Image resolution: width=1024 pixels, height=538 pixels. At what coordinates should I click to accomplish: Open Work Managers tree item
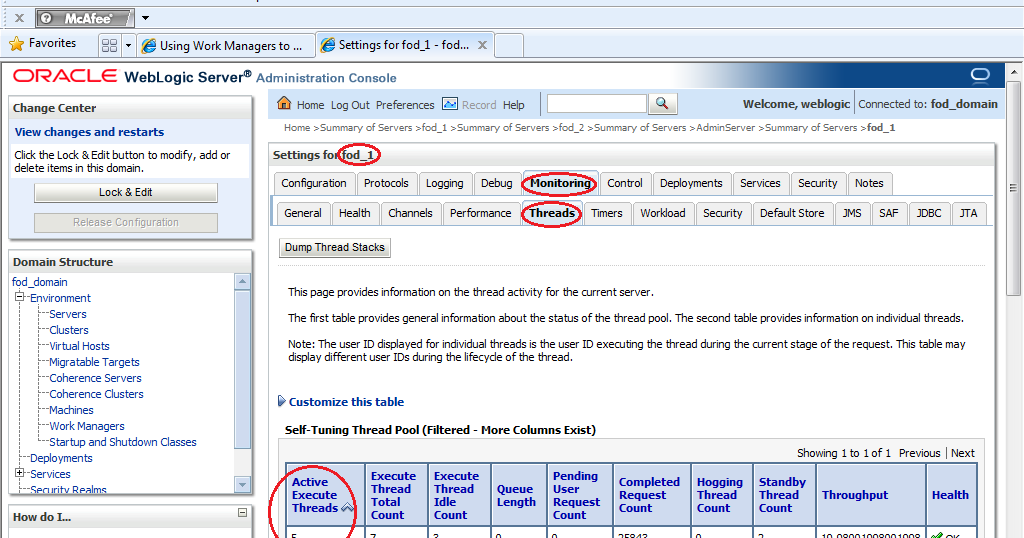(x=87, y=426)
